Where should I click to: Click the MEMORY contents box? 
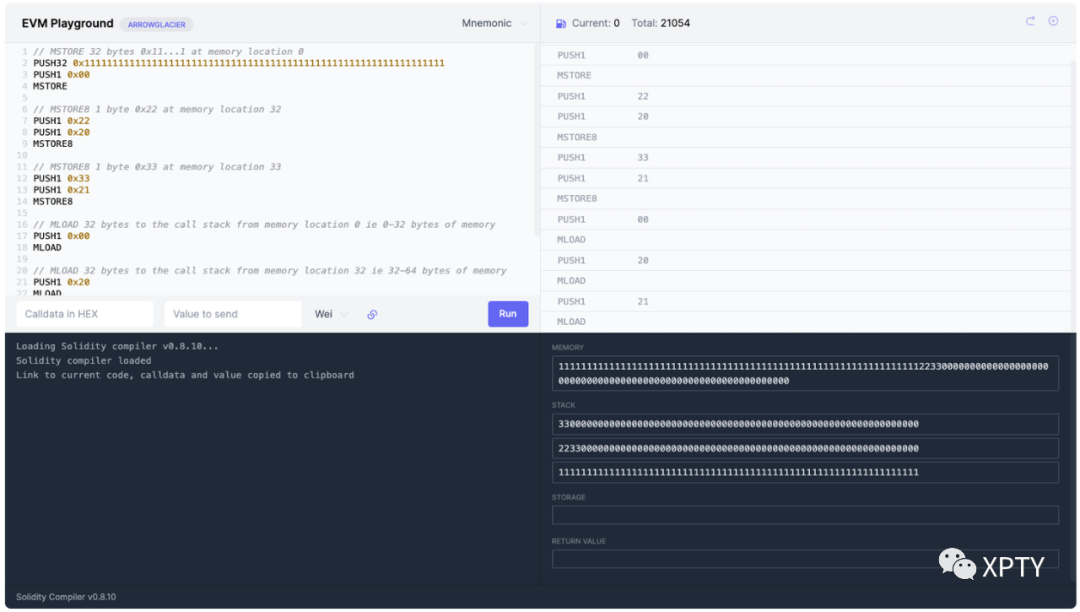(x=804, y=373)
